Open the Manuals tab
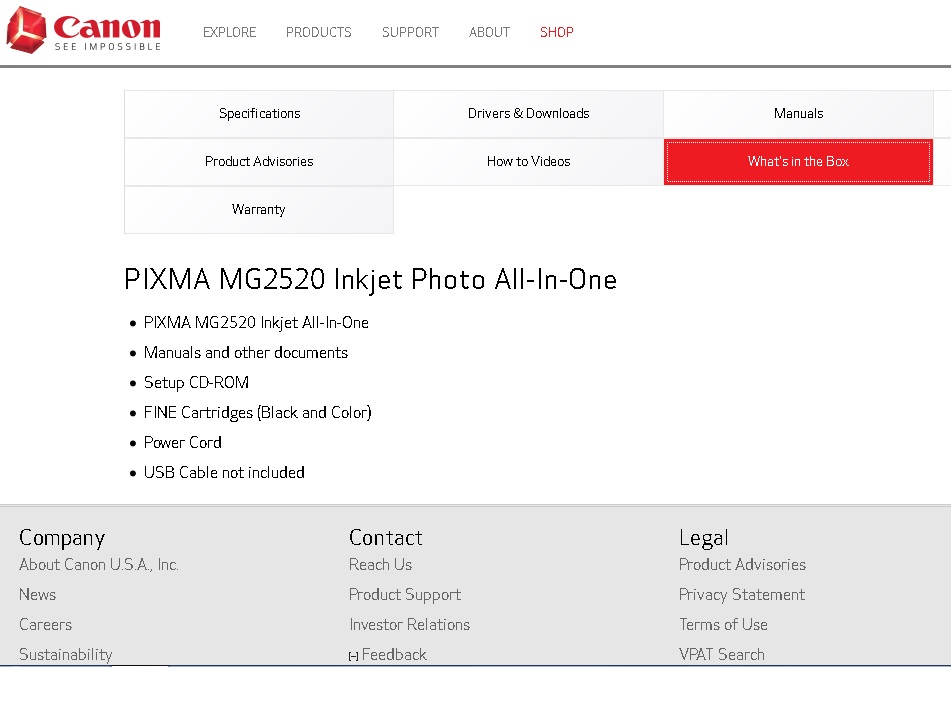 pyautogui.click(x=798, y=114)
